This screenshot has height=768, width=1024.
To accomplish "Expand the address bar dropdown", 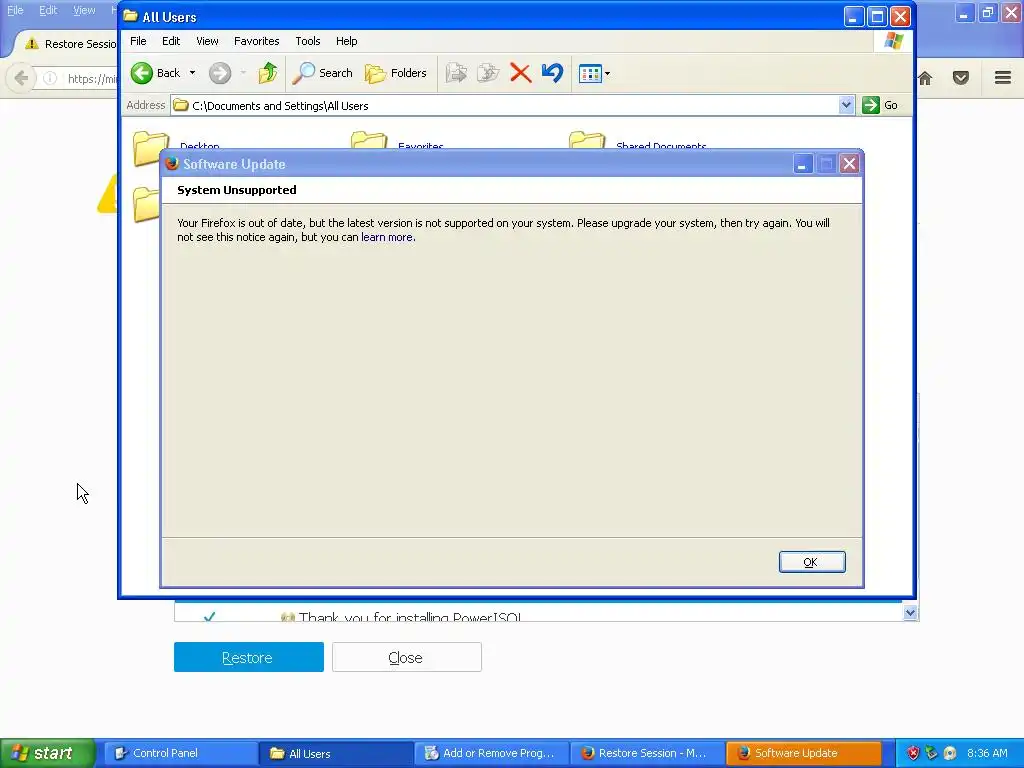I will 846,105.
